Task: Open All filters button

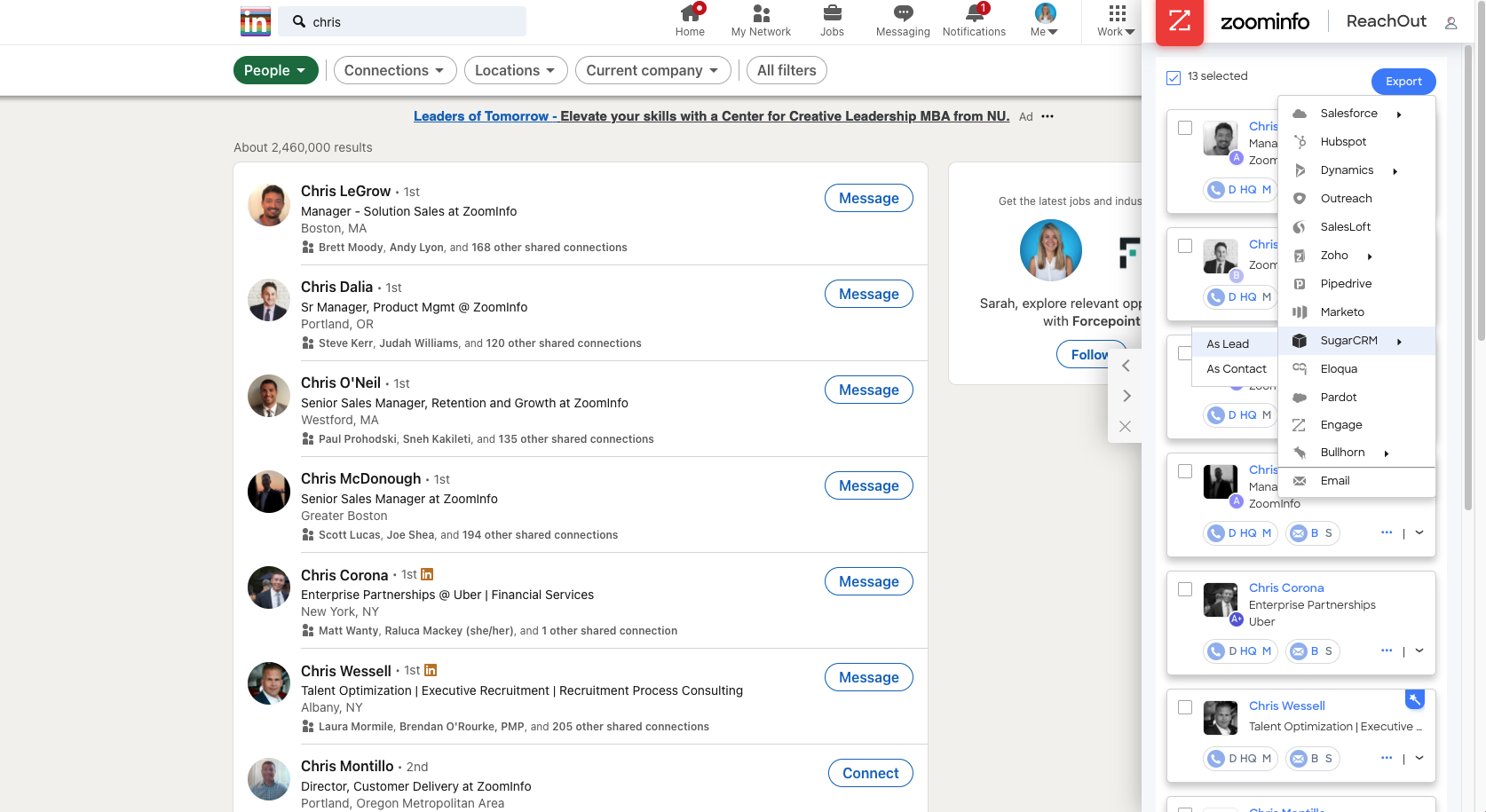Action: pos(786,70)
